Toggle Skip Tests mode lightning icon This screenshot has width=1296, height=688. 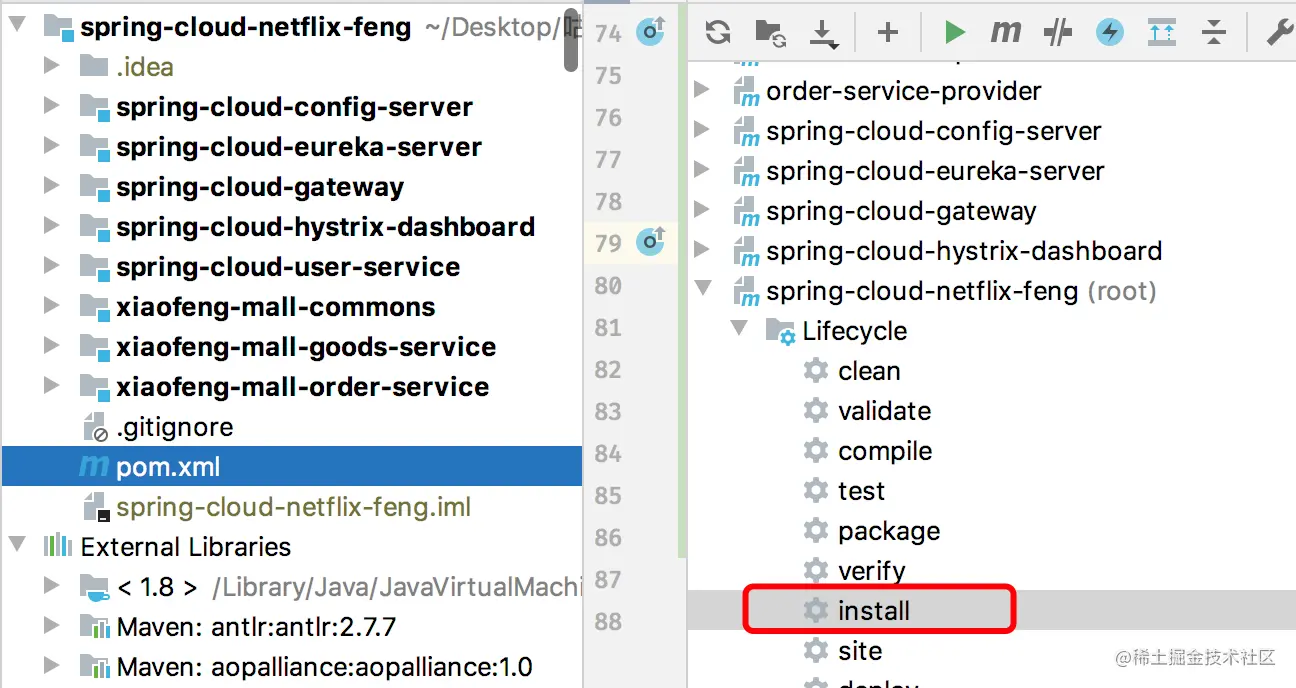(1109, 32)
